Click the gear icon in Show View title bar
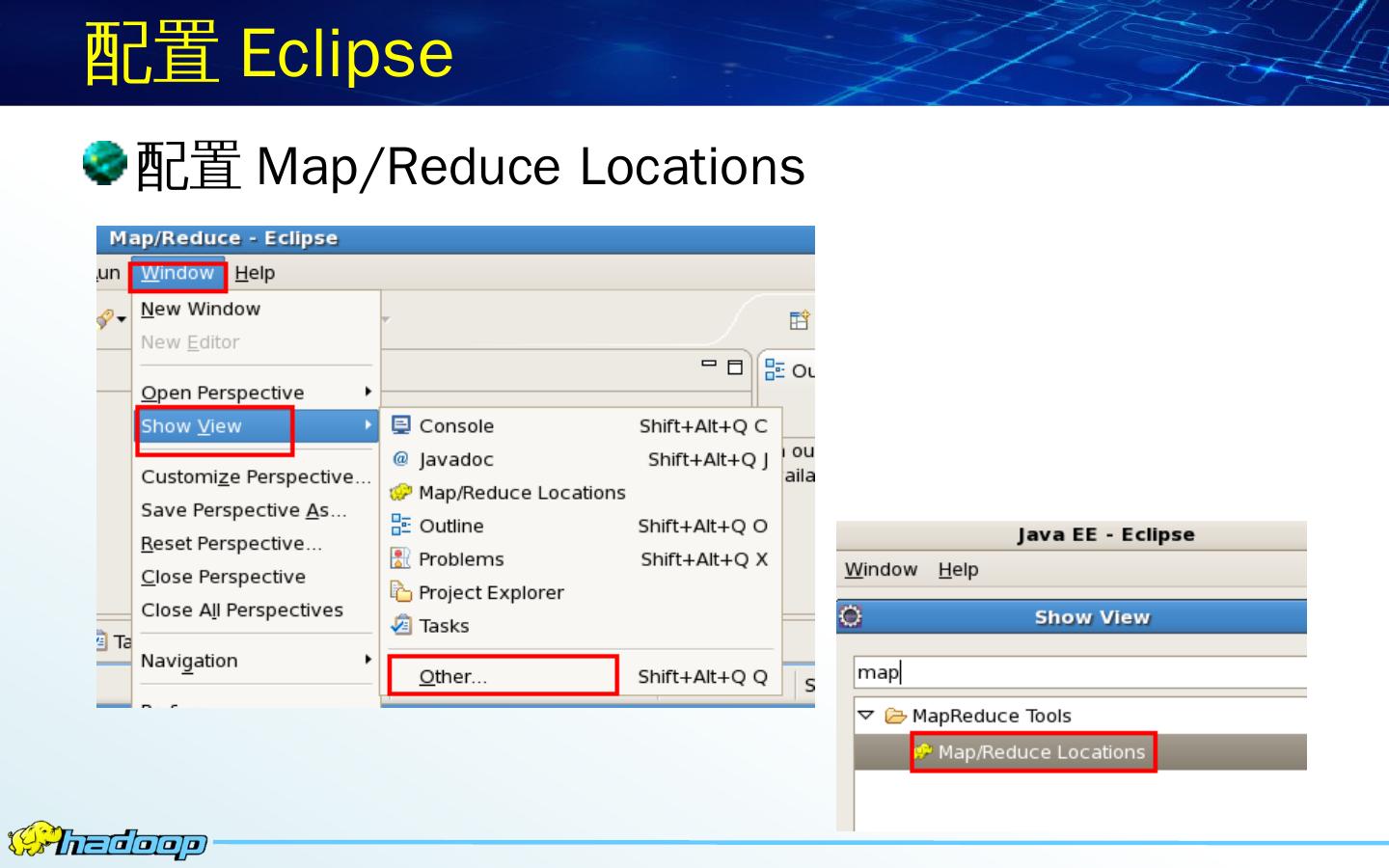 point(850,616)
